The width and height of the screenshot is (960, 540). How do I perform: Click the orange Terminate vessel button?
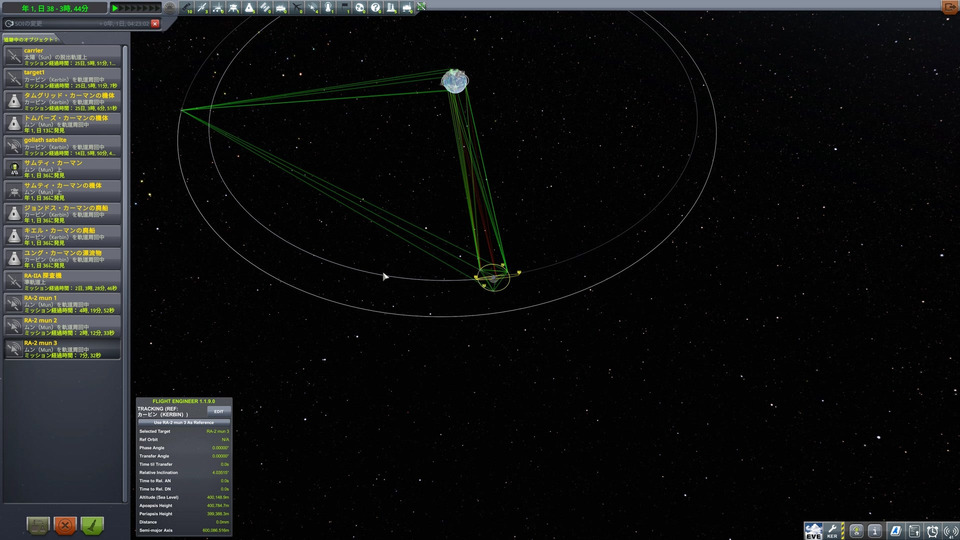pos(65,525)
